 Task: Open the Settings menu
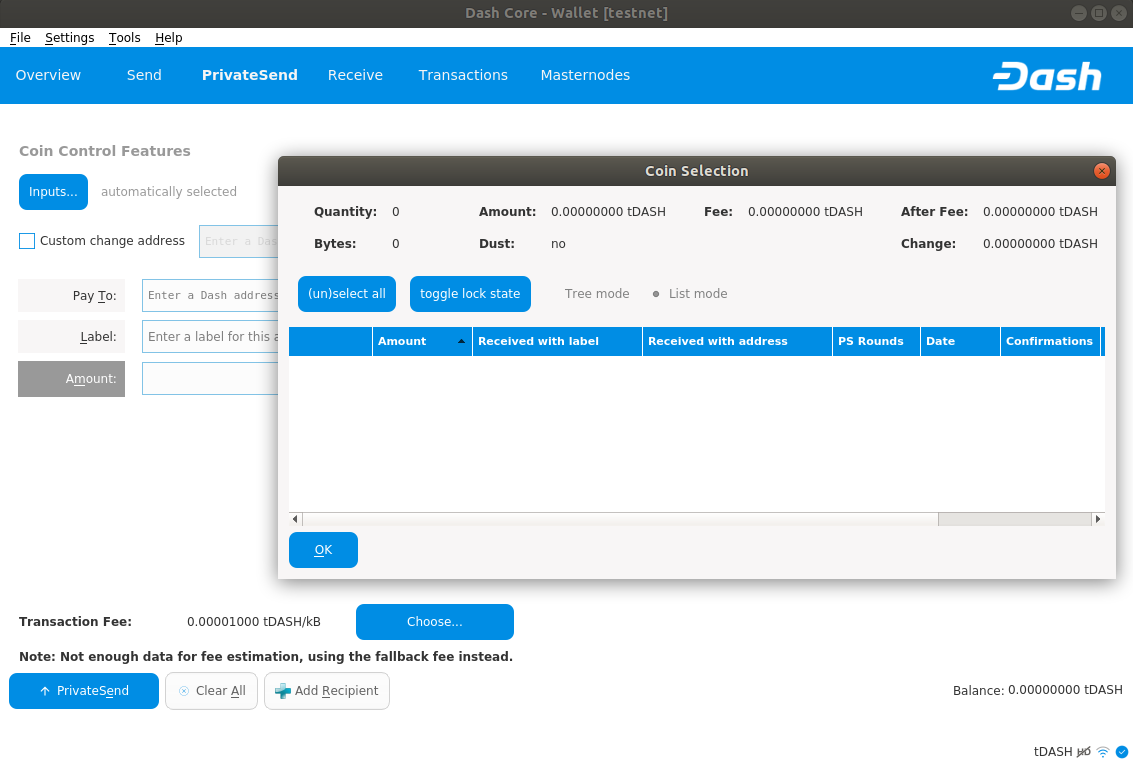(69, 38)
